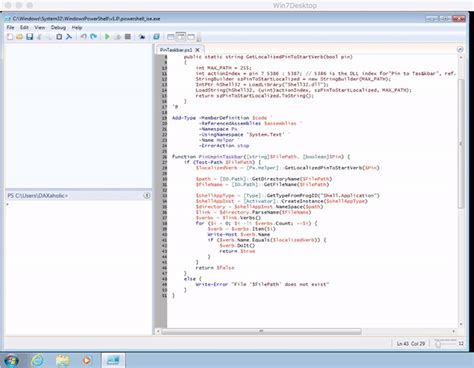Viewport: 474px width, 368px height.
Task: Collapse the script pane with the round arrow button
Action: point(460,49)
